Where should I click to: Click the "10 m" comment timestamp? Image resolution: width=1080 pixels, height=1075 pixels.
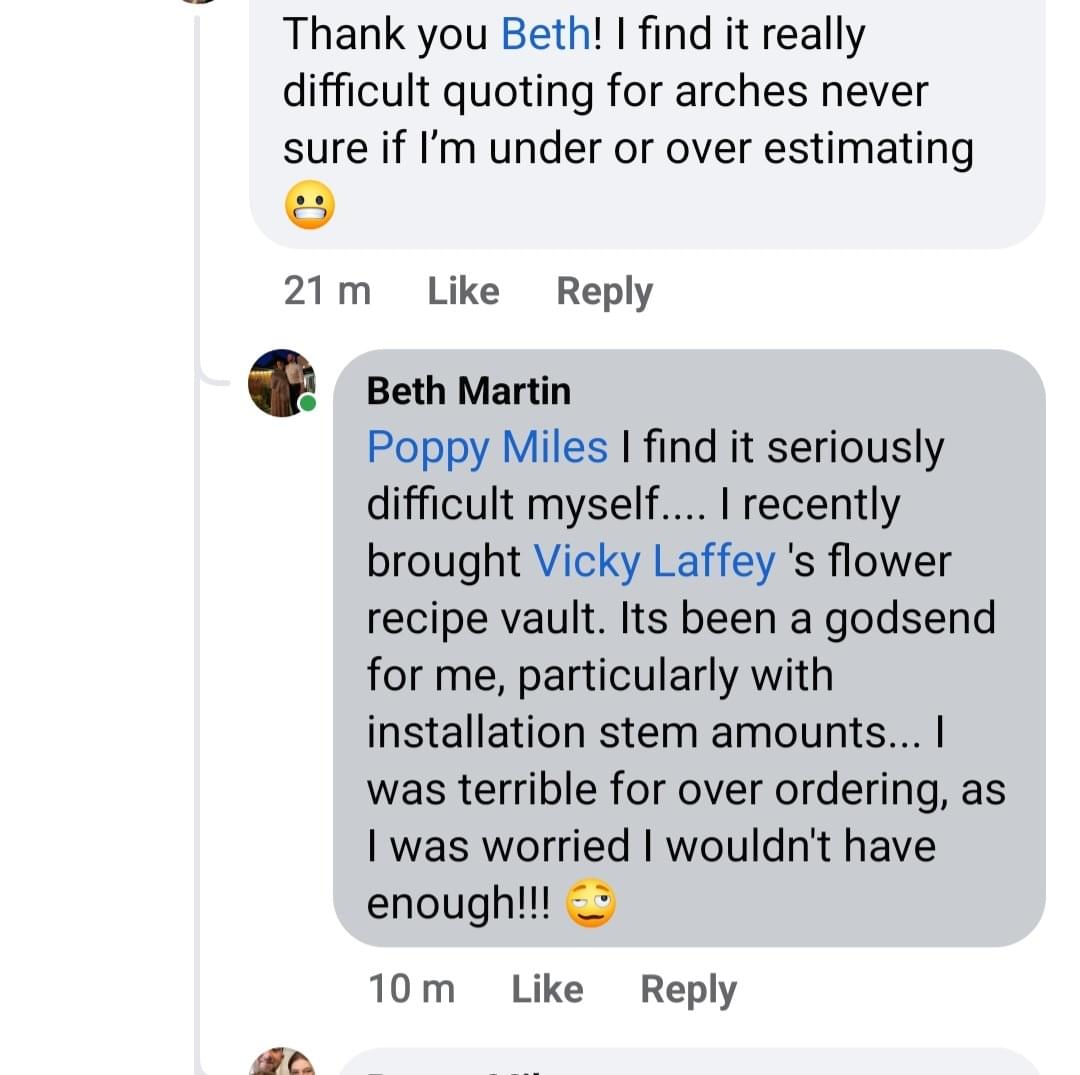pyautogui.click(x=411, y=989)
